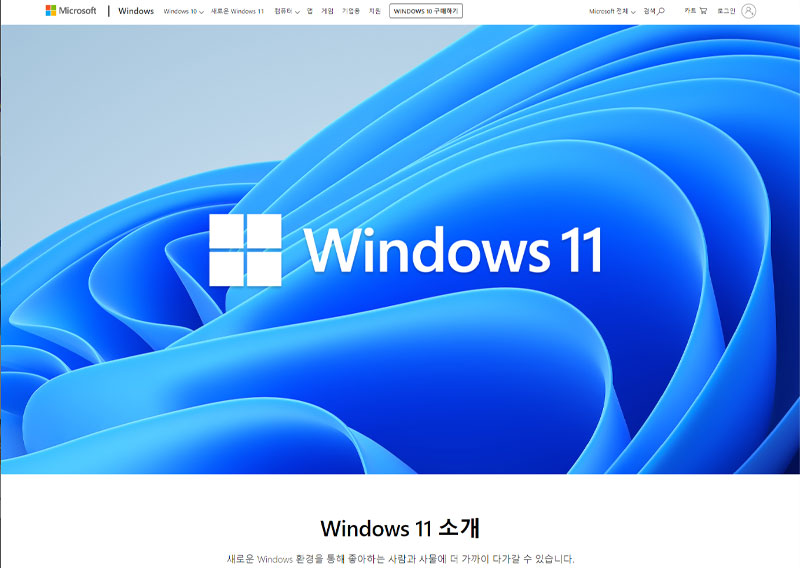
Task: Open the 새로운 Windows 11 menu item
Action: 237,11
